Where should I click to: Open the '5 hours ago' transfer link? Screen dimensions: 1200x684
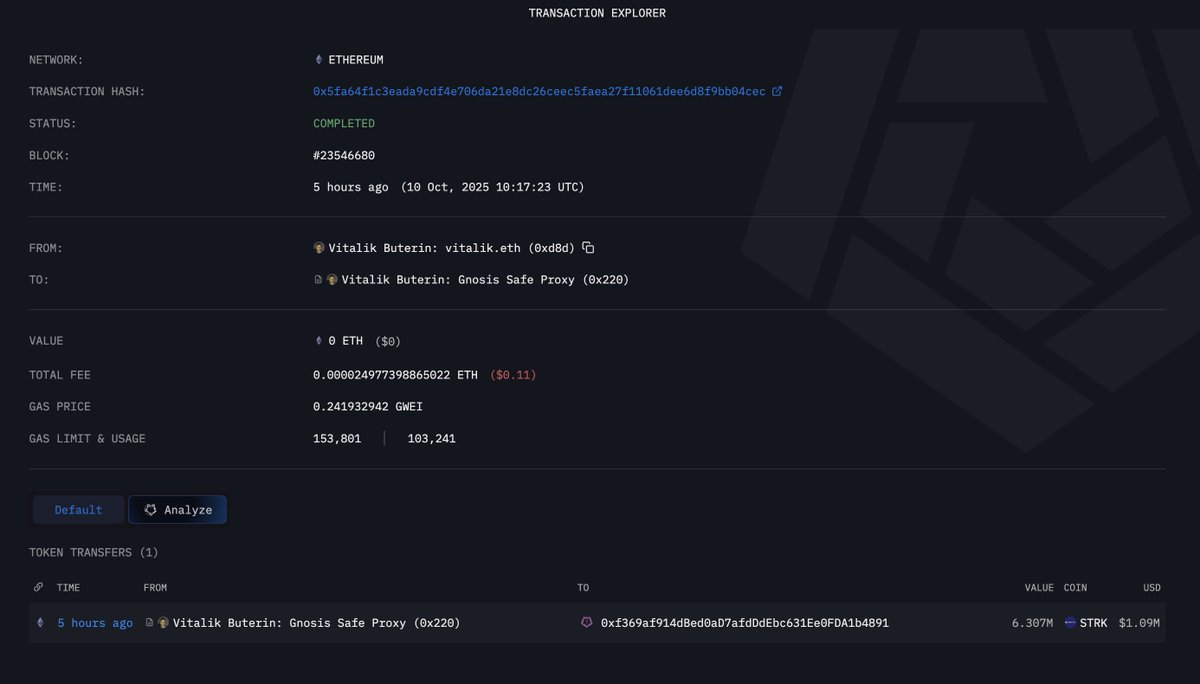point(95,623)
